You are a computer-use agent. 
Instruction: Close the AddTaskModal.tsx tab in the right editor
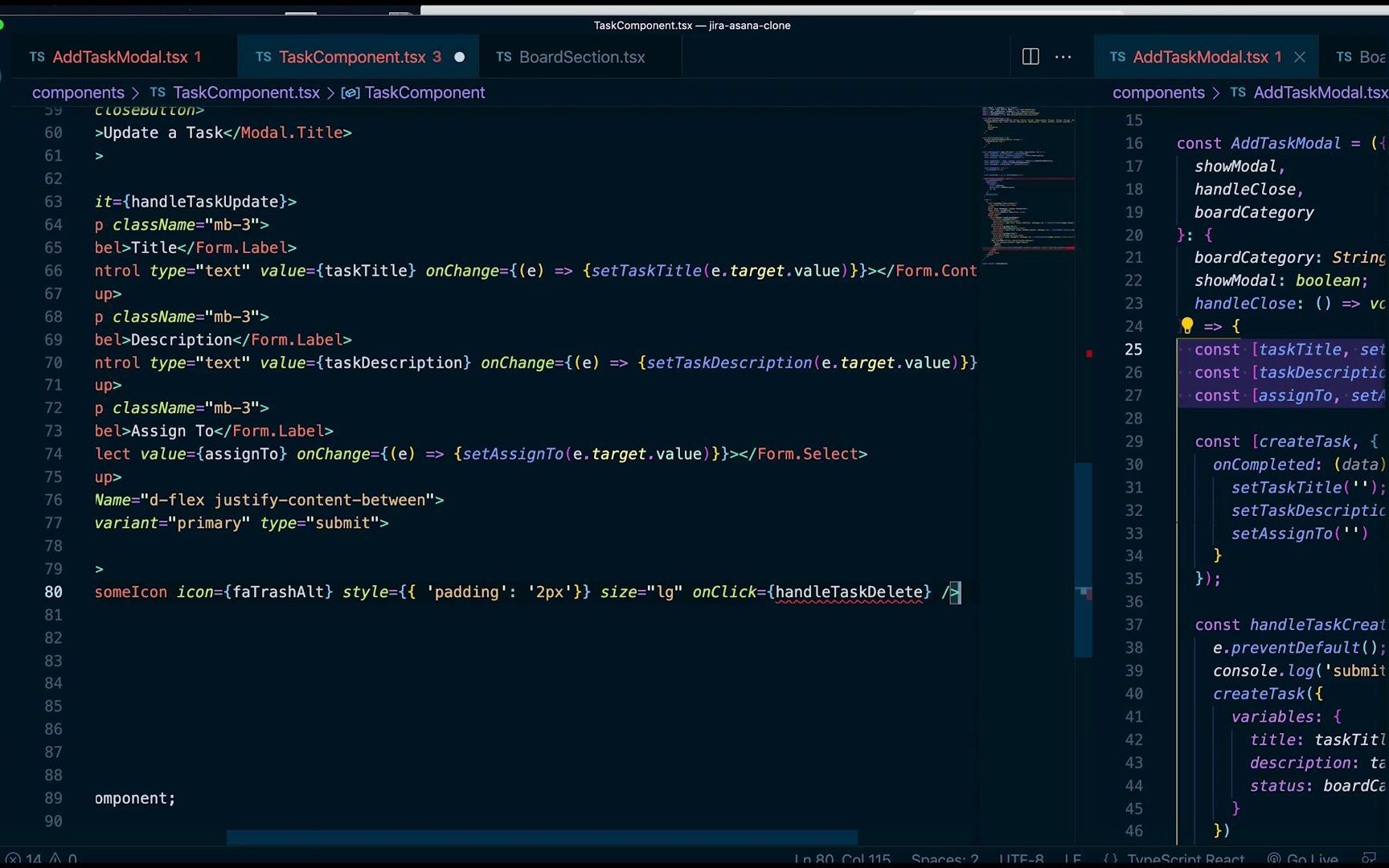point(1300,56)
